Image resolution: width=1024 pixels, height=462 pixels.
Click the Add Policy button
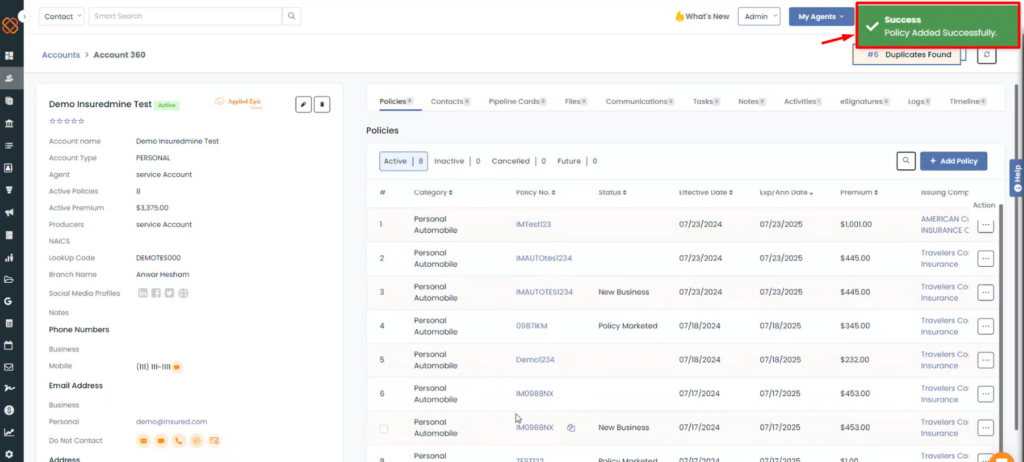[953, 161]
